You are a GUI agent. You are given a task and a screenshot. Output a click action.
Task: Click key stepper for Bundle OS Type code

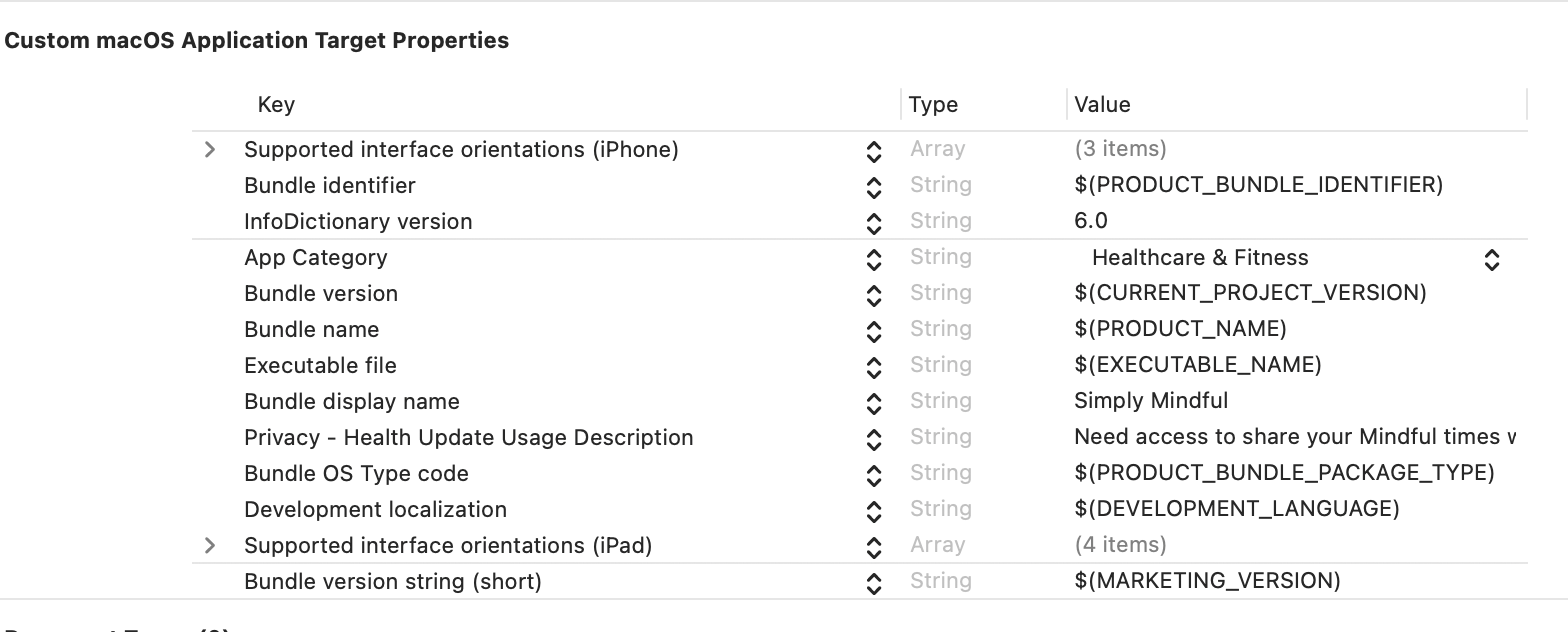pyautogui.click(x=874, y=475)
